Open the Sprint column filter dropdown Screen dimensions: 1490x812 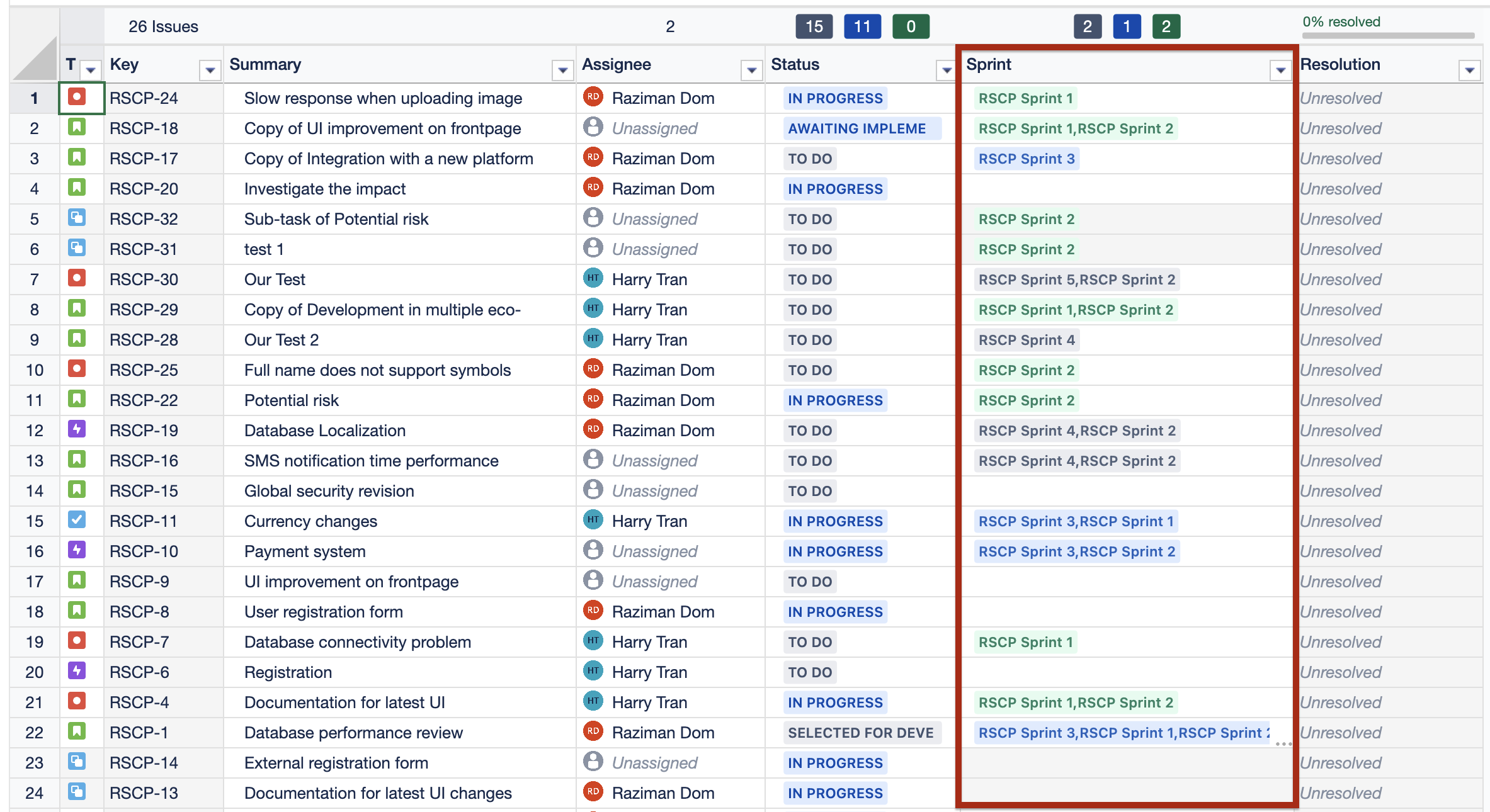click(x=1280, y=70)
